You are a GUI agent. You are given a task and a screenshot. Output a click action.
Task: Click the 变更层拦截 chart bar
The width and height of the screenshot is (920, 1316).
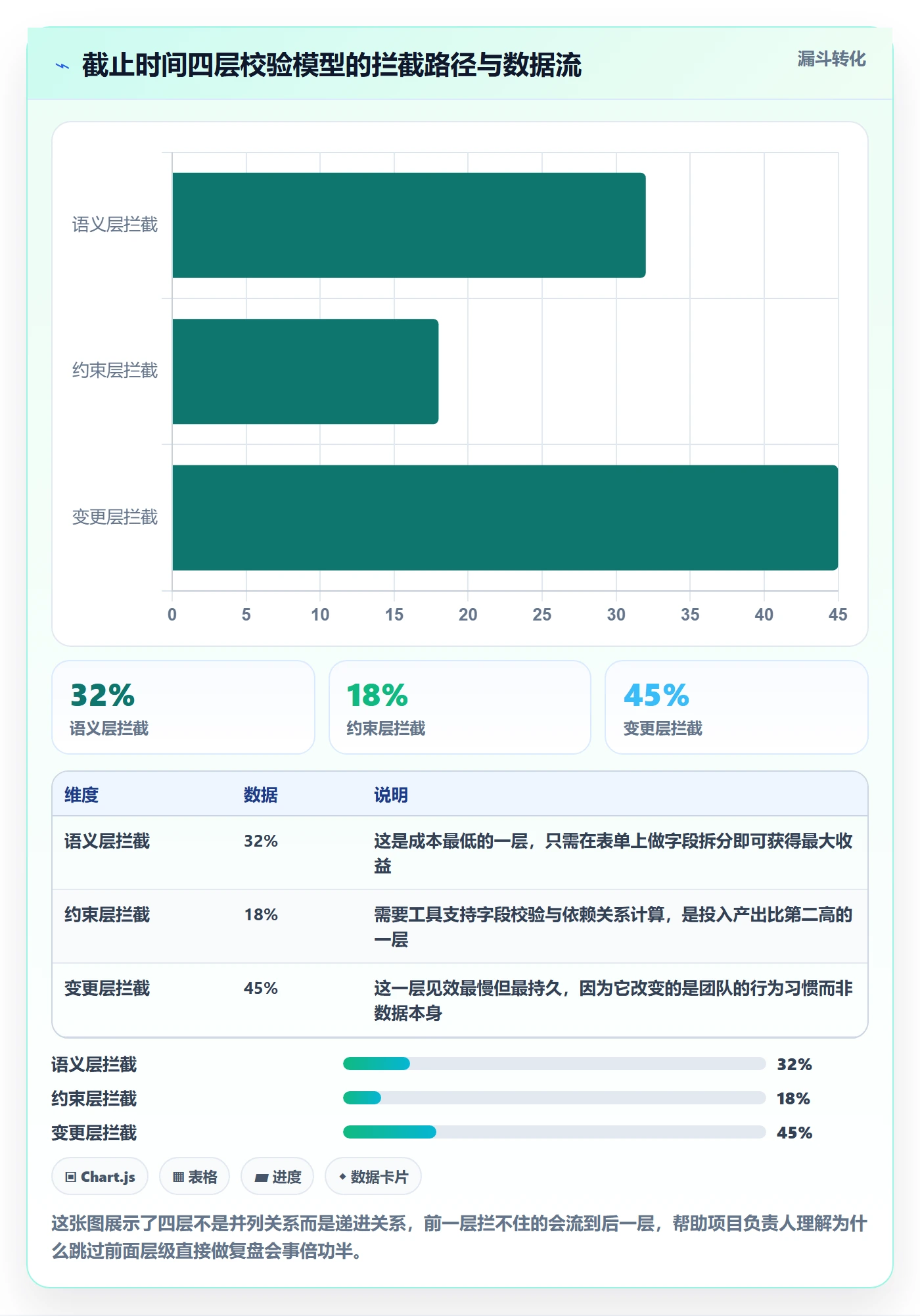pyautogui.click(x=505, y=517)
